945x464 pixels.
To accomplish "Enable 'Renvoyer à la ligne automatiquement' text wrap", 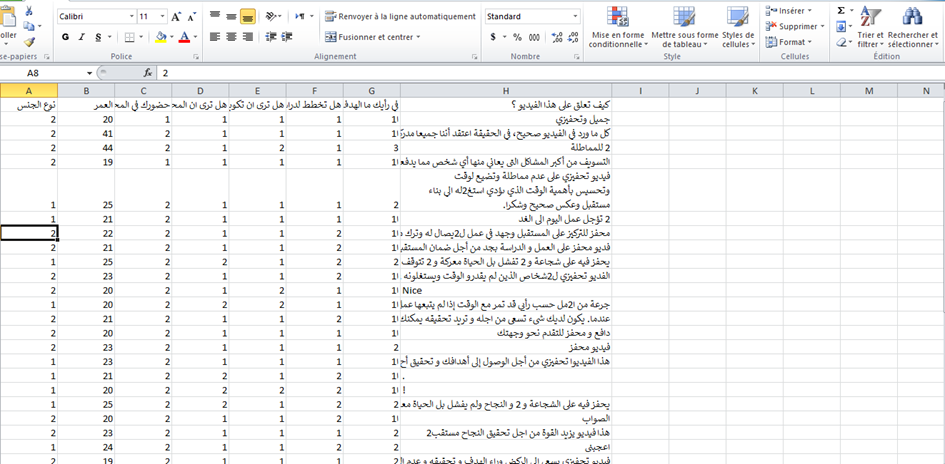I will point(399,17).
